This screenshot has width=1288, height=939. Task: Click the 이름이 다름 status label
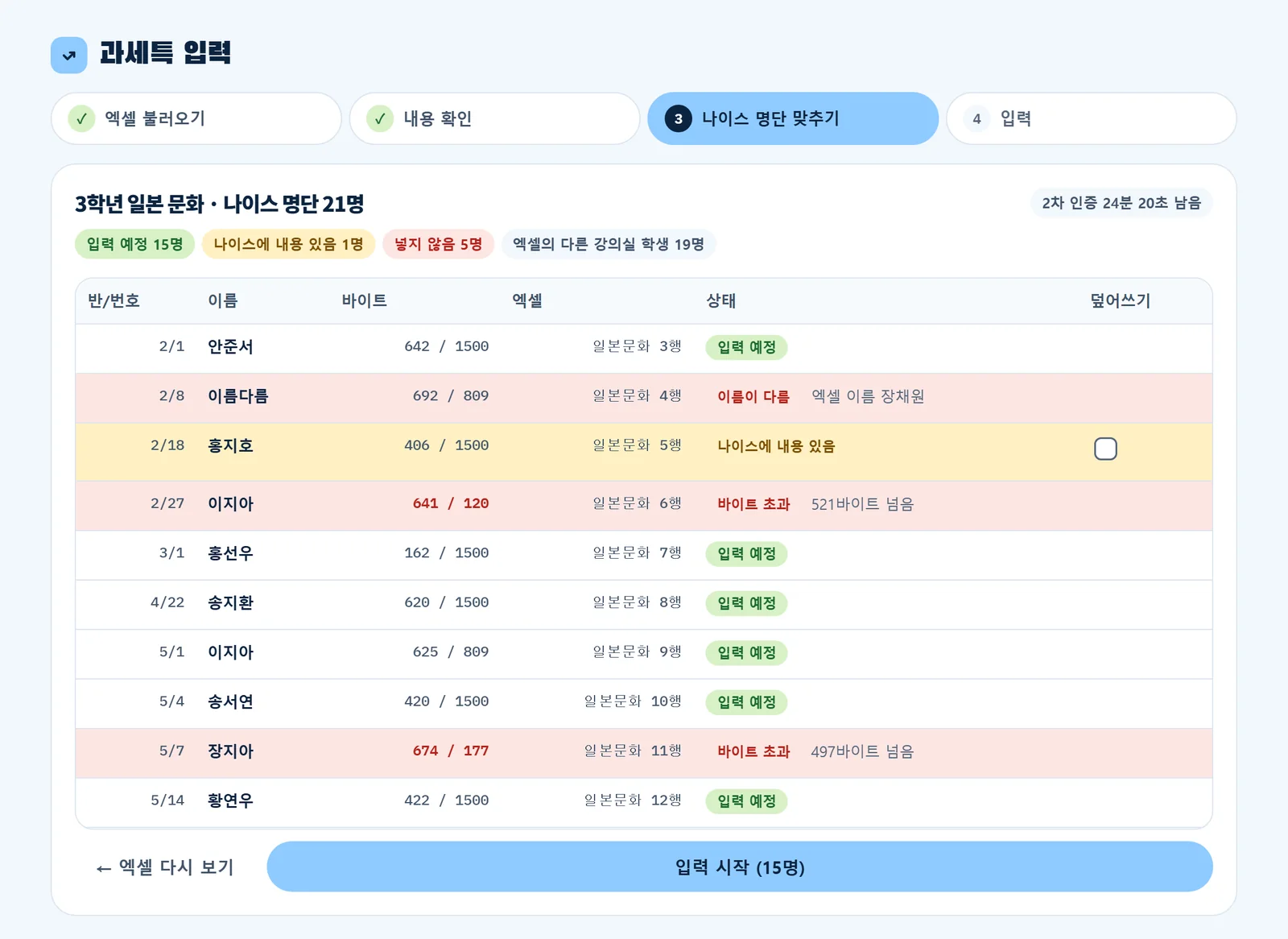coord(753,396)
